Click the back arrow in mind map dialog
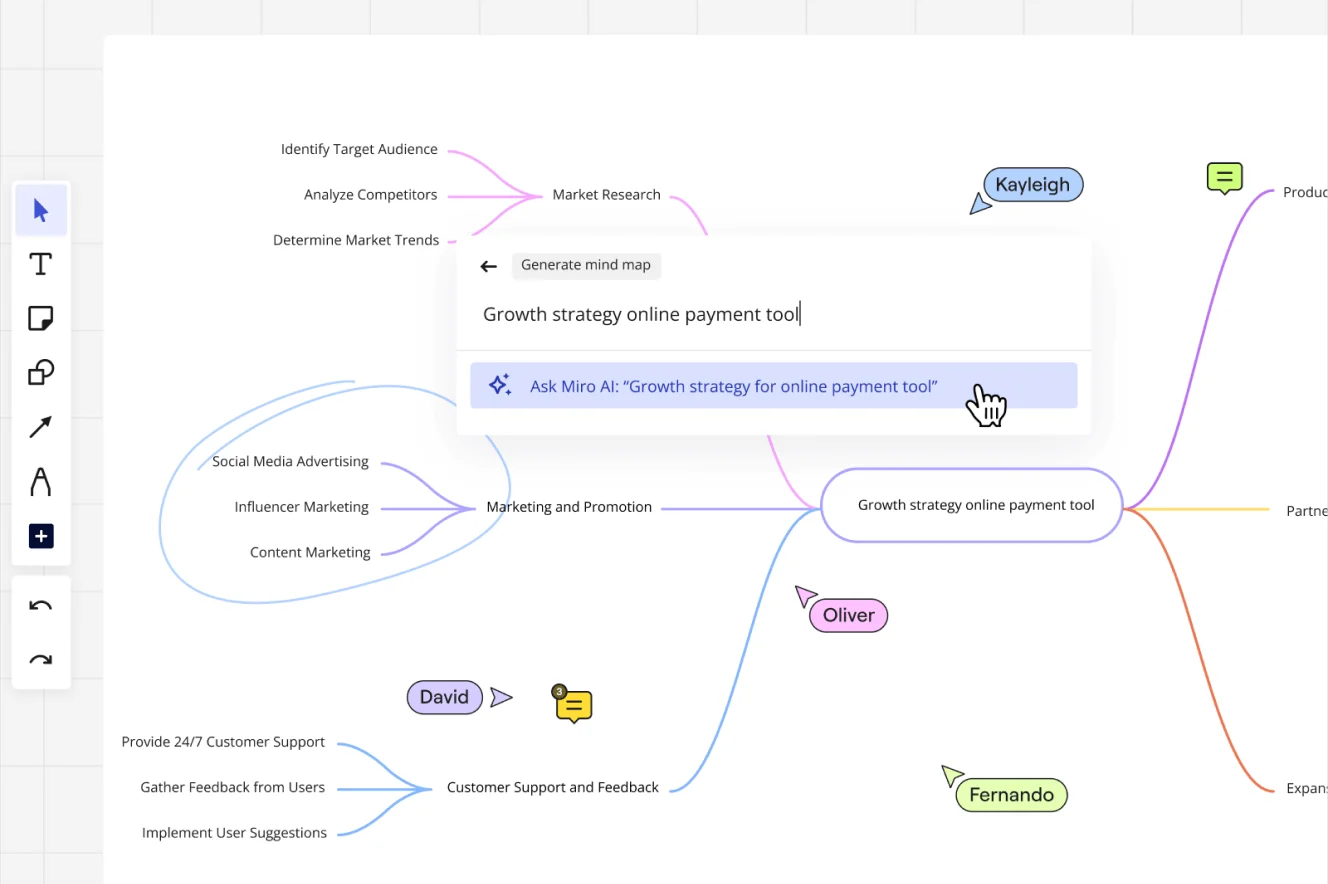Screen dimensions: 1328x884 click(x=488, y=266)
